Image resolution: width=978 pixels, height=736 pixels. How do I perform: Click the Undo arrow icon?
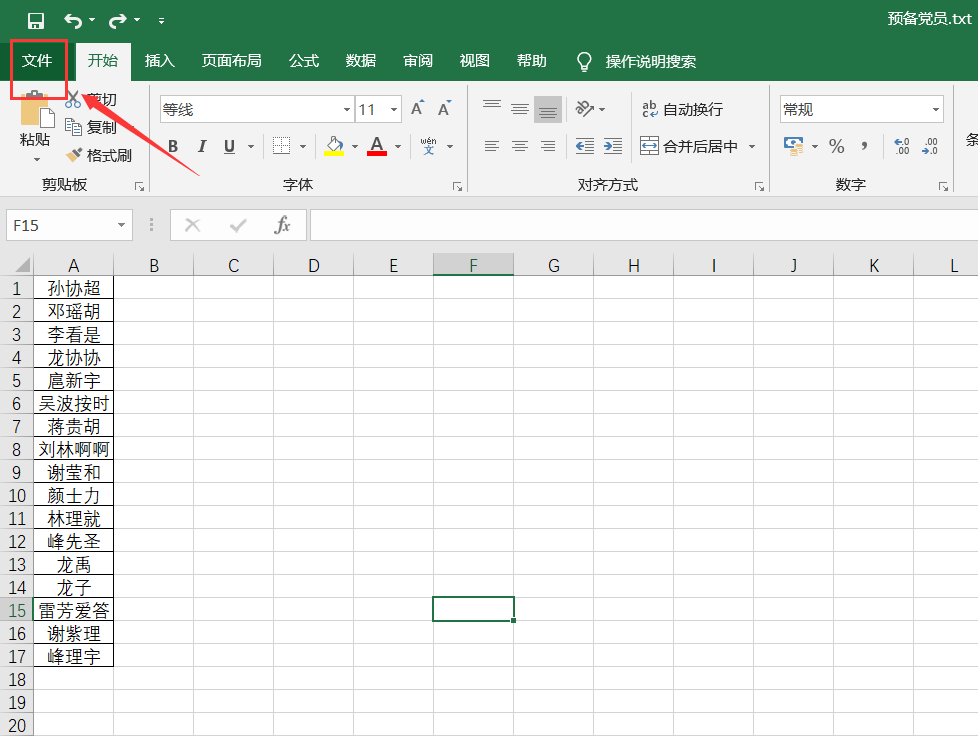73,21
